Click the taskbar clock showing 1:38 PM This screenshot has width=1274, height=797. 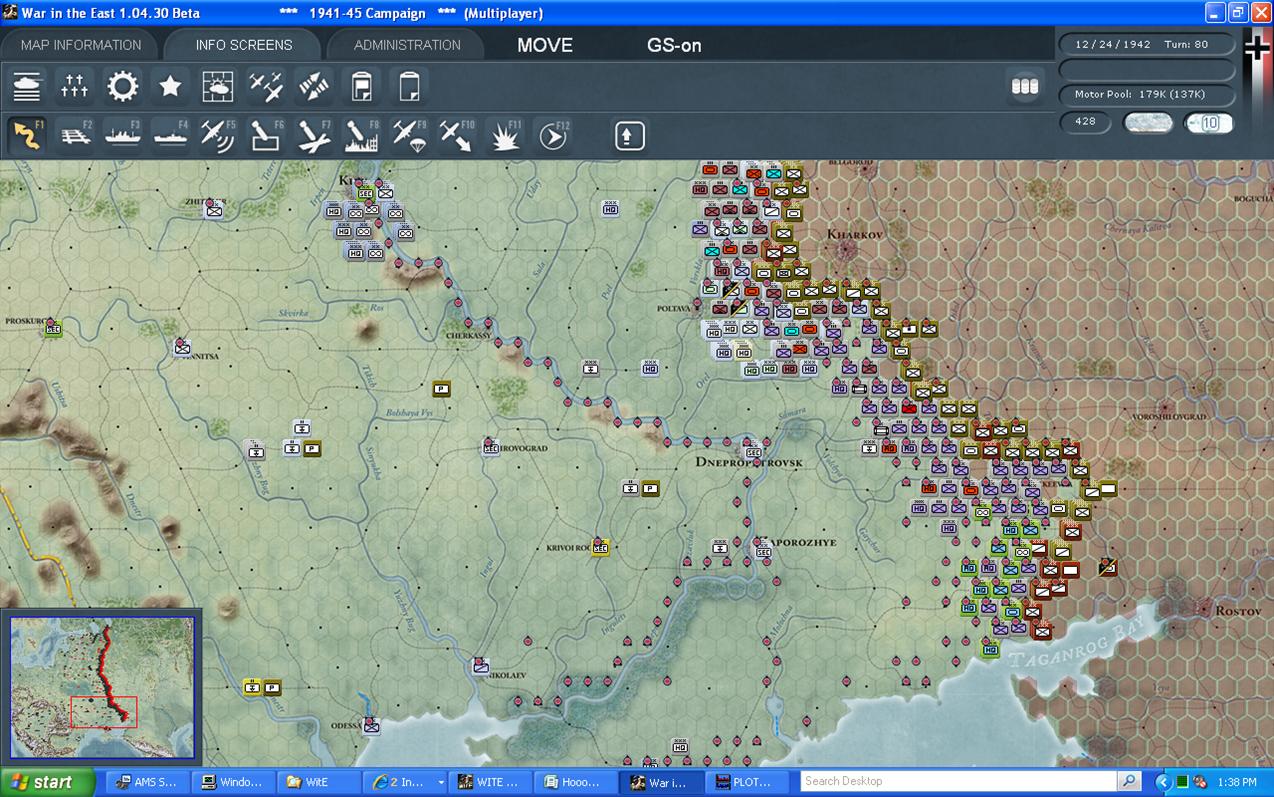[1236, 782]
